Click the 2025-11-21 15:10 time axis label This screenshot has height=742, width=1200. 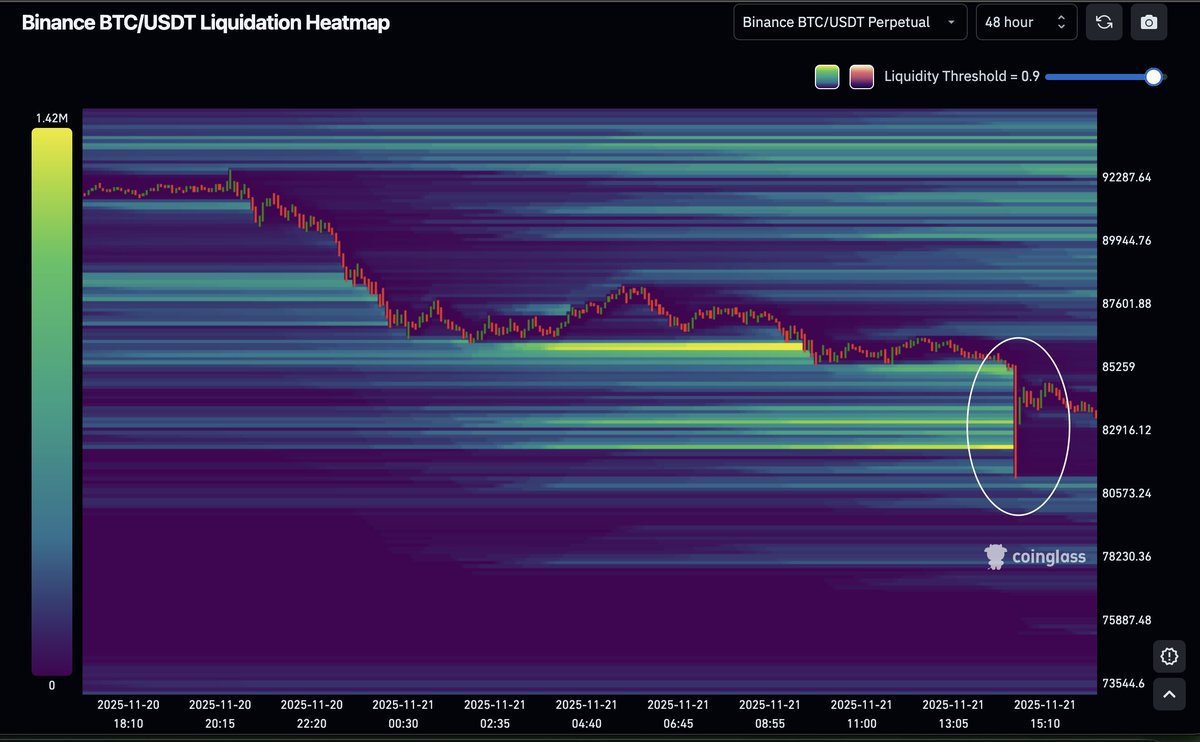pos(1045,714)
